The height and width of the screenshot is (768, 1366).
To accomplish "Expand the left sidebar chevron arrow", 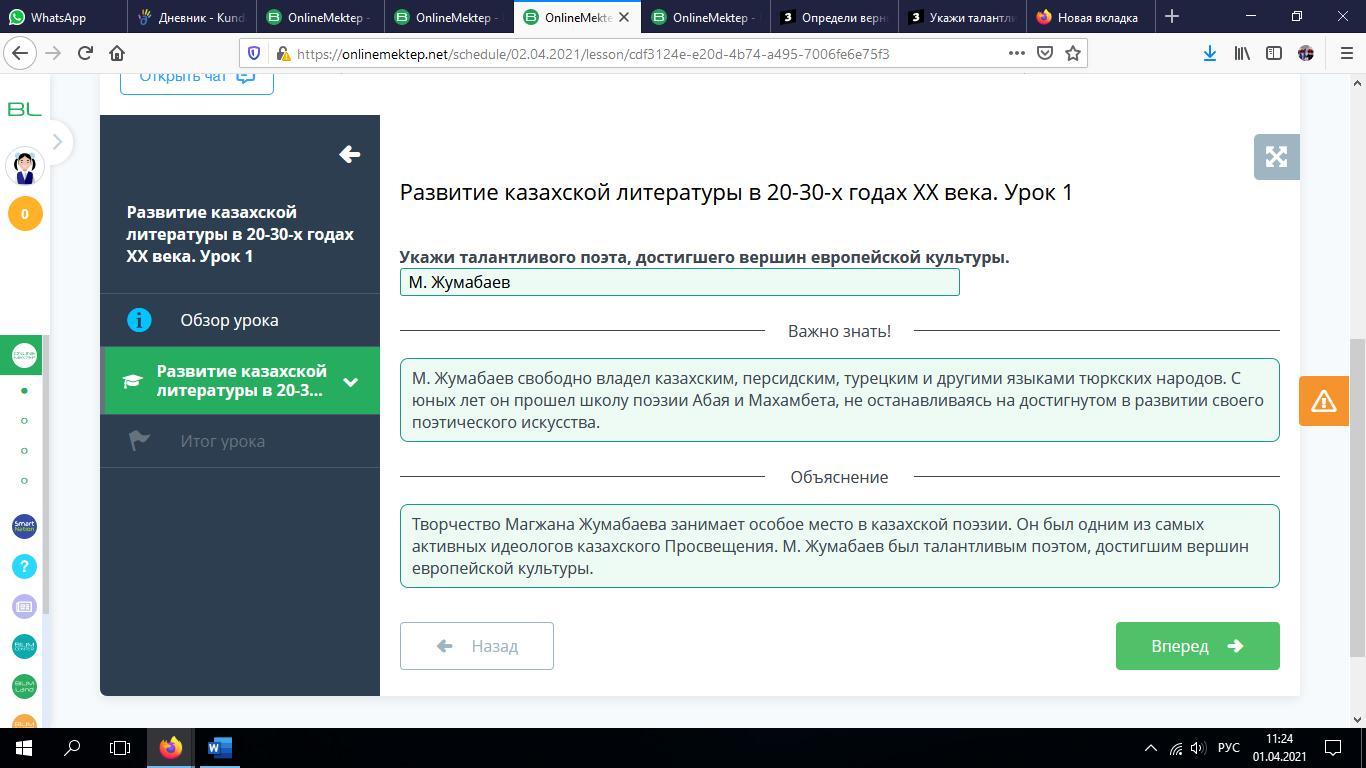I will pos(57,142).
